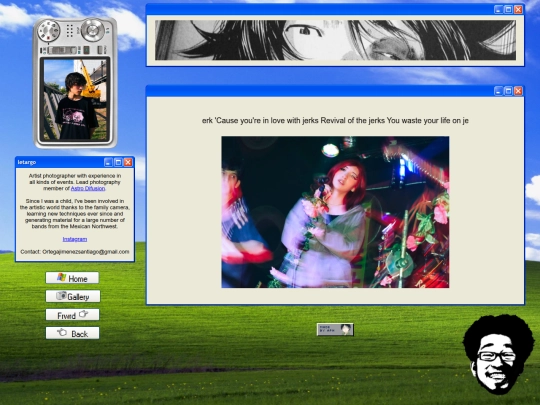Click the right silver dial on camera widget

pos(93,30)
